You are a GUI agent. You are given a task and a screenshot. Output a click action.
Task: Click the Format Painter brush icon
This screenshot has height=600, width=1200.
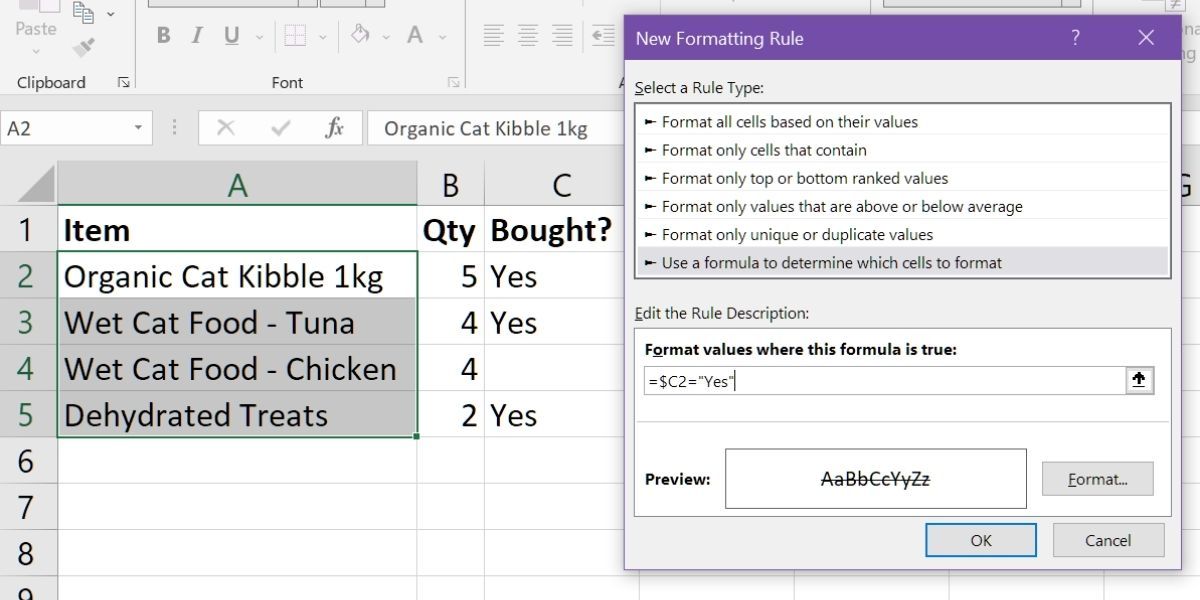(x=84, y=47)
